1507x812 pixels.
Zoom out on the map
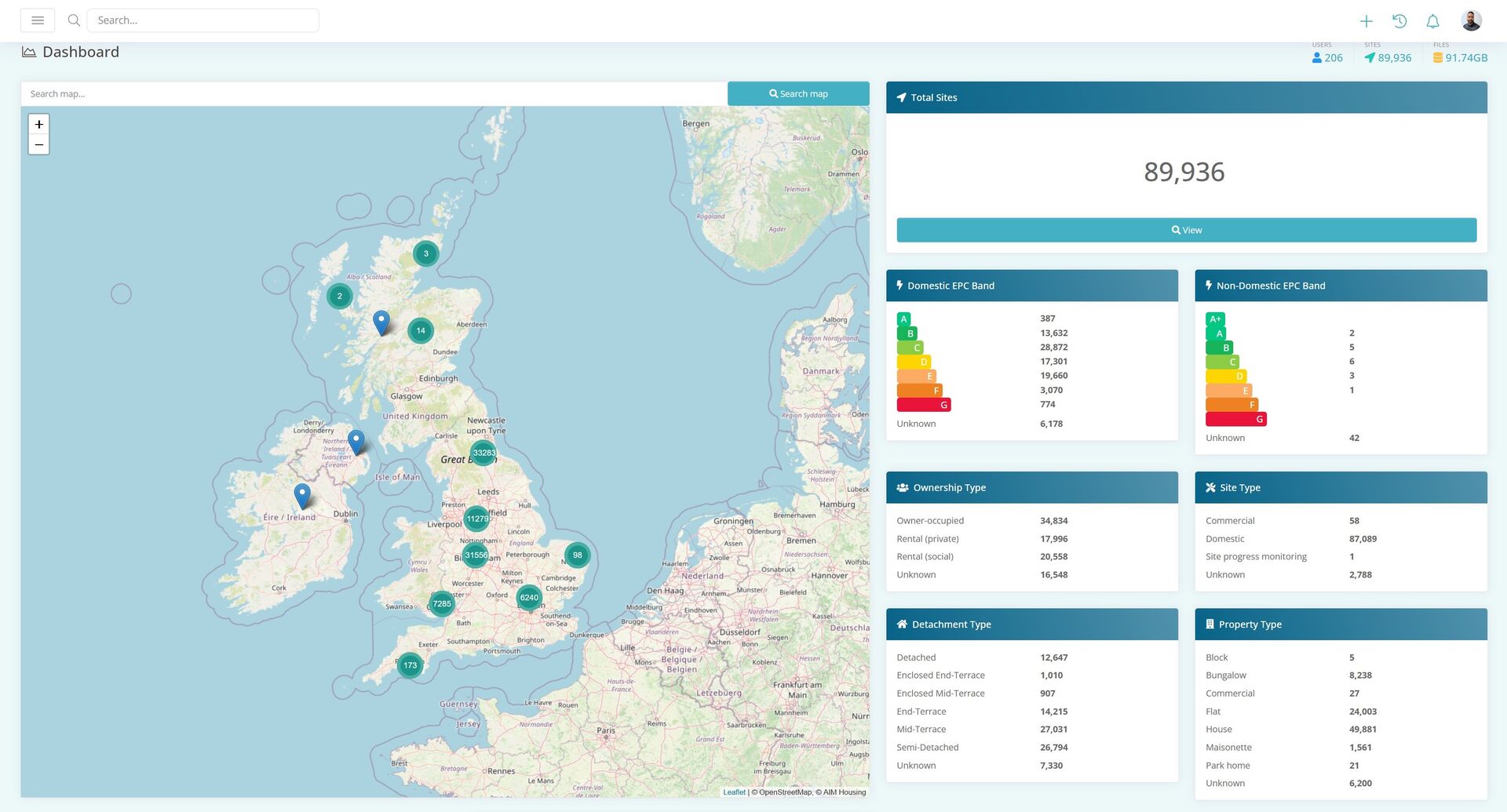[39, 144]
